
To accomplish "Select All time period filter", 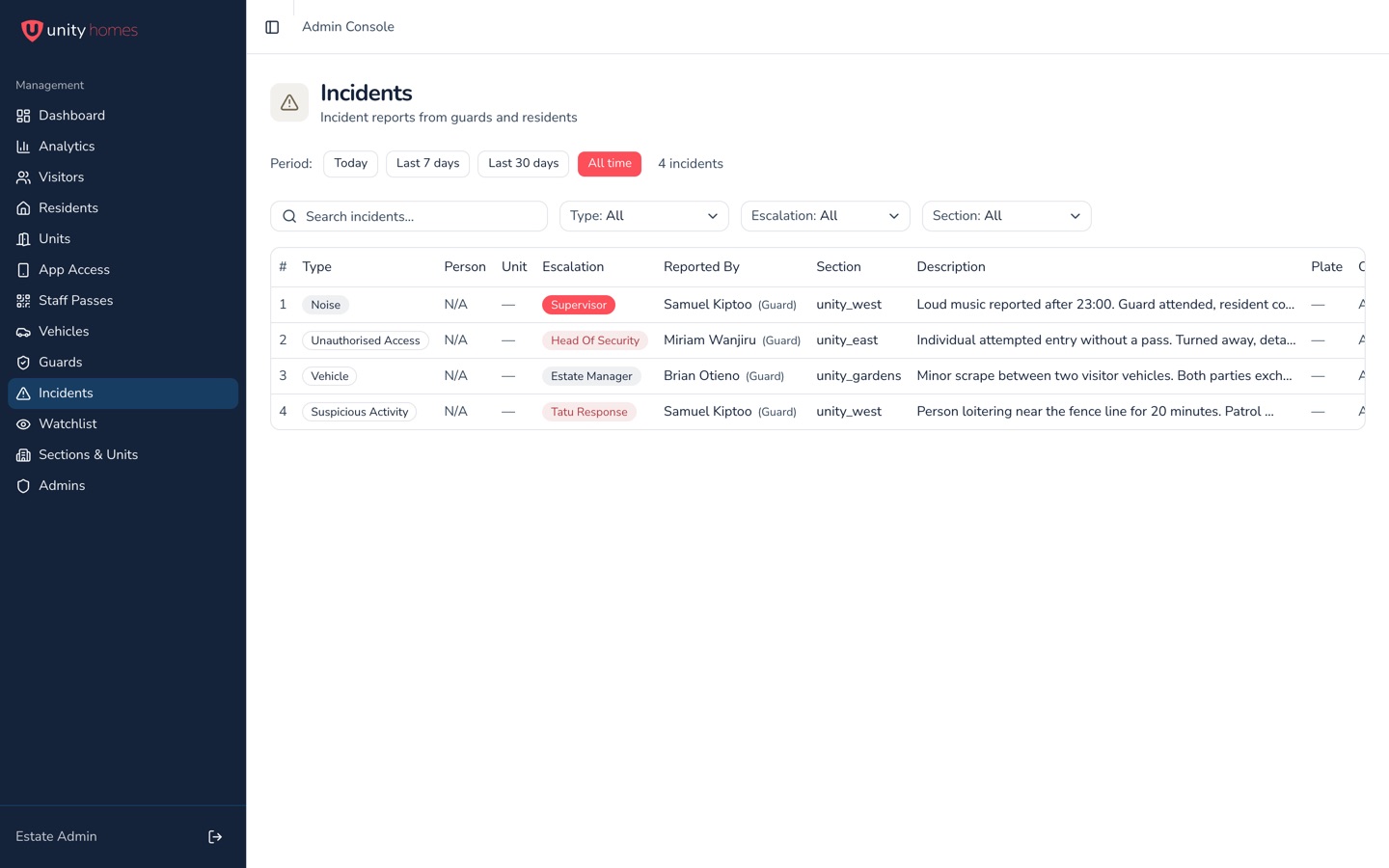I will 610,164.
